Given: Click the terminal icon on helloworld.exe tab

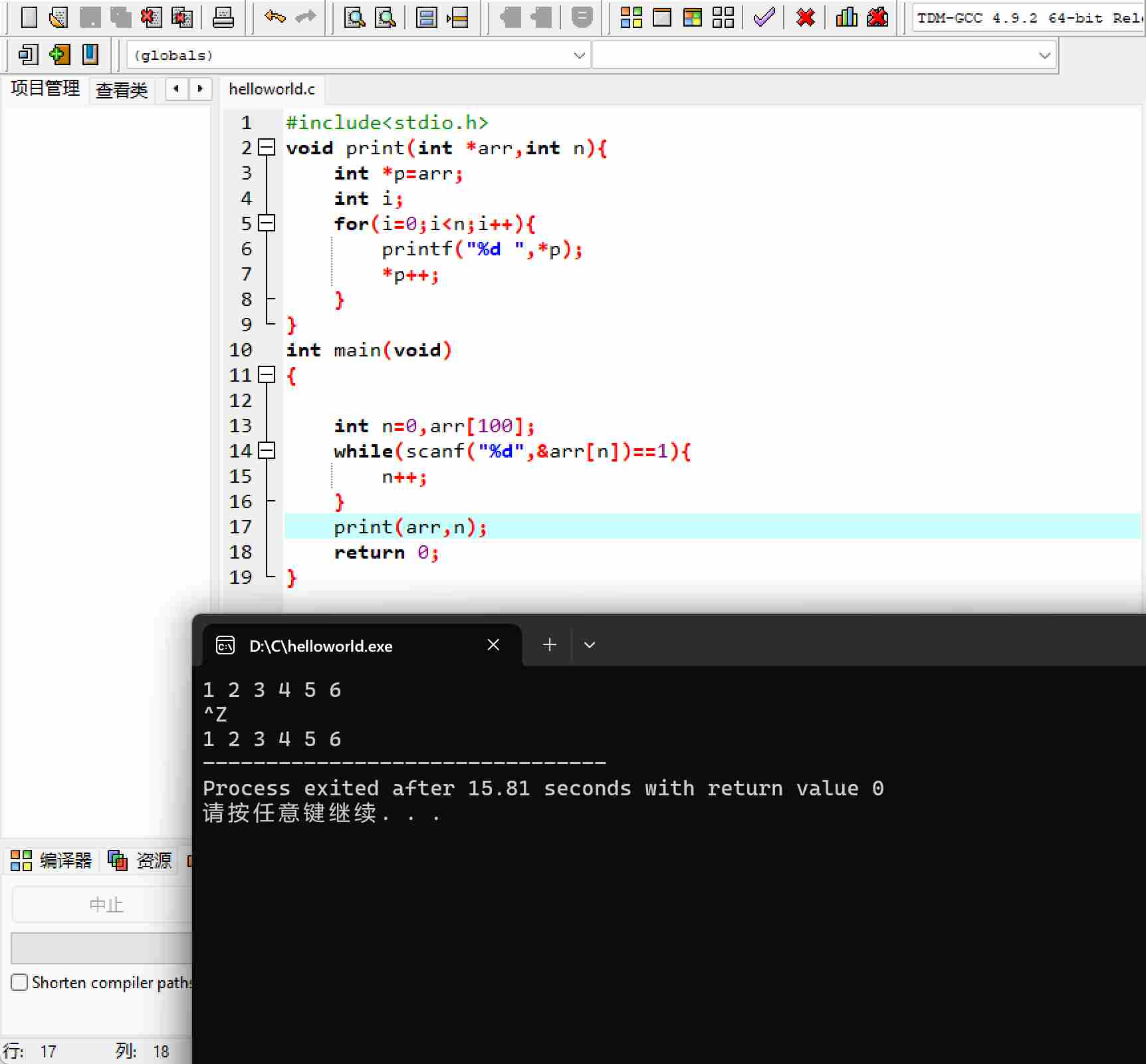Looking at the screenshot, I should [x=225, y=645].
